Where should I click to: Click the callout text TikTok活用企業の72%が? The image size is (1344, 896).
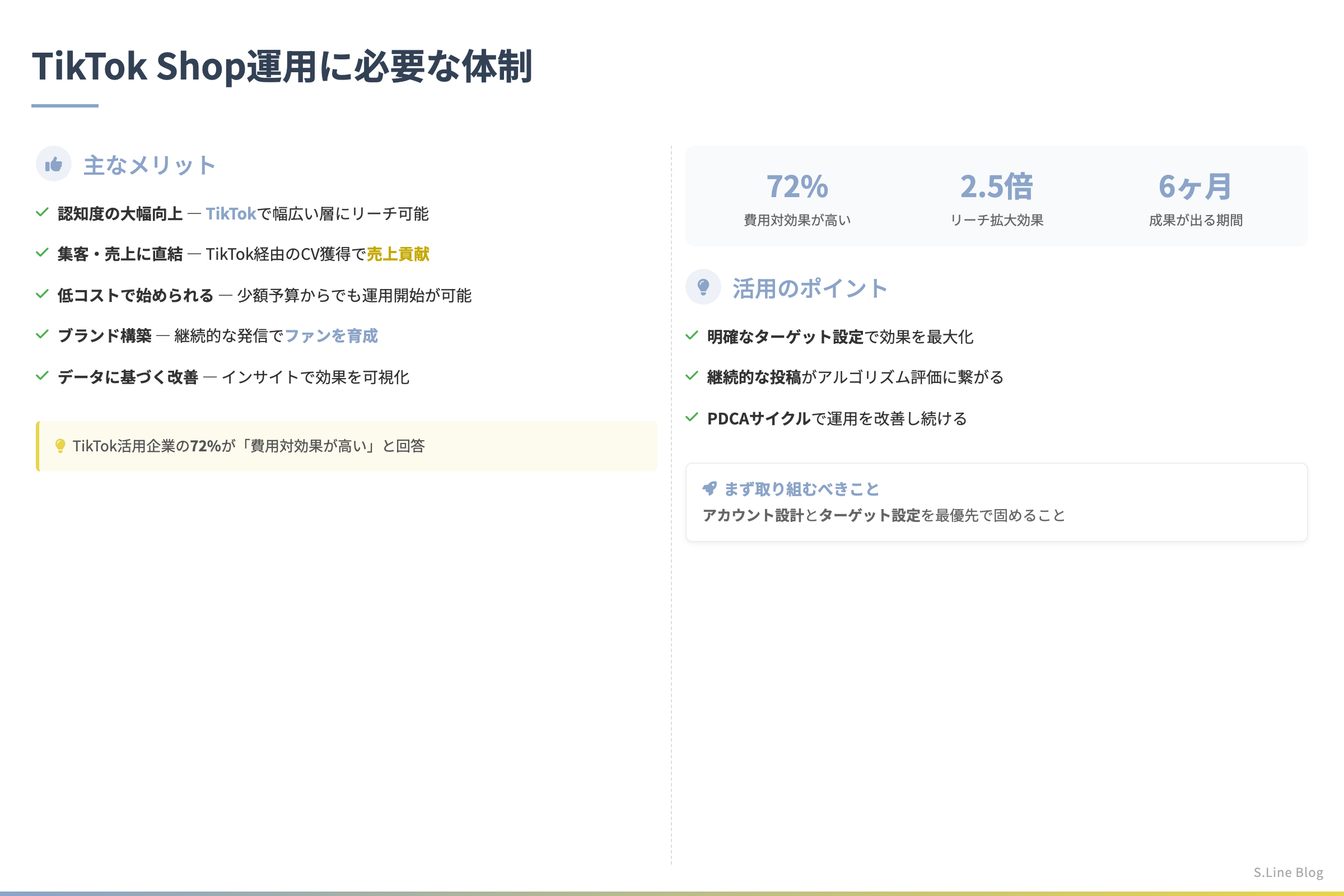(155, 446)
